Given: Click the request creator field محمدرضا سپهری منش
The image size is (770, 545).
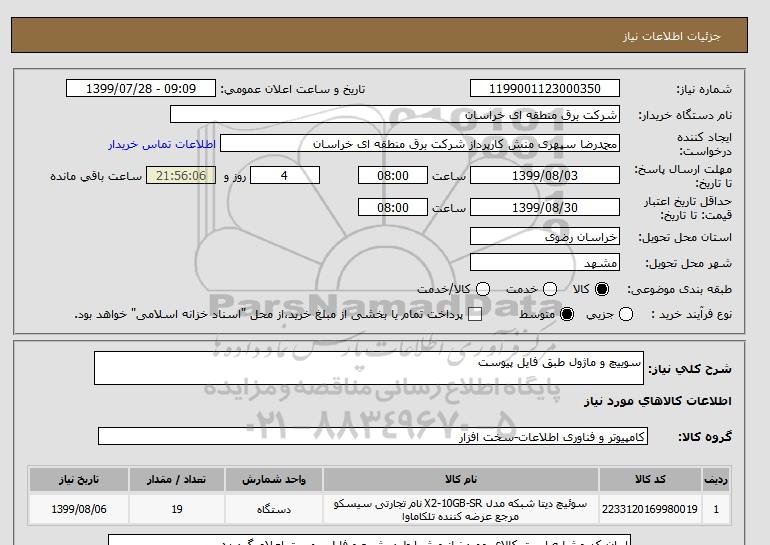Looking at the screenshot, I should click(420, 144).
